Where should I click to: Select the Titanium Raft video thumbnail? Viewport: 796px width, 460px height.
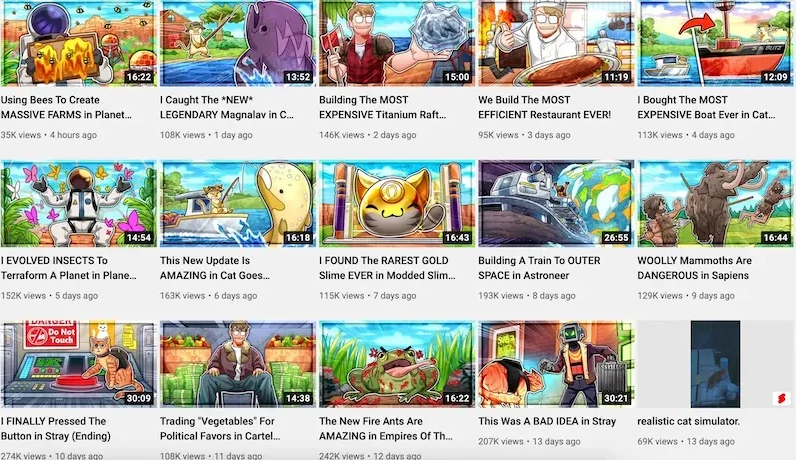pyautogui.click(x=396, y=43)
